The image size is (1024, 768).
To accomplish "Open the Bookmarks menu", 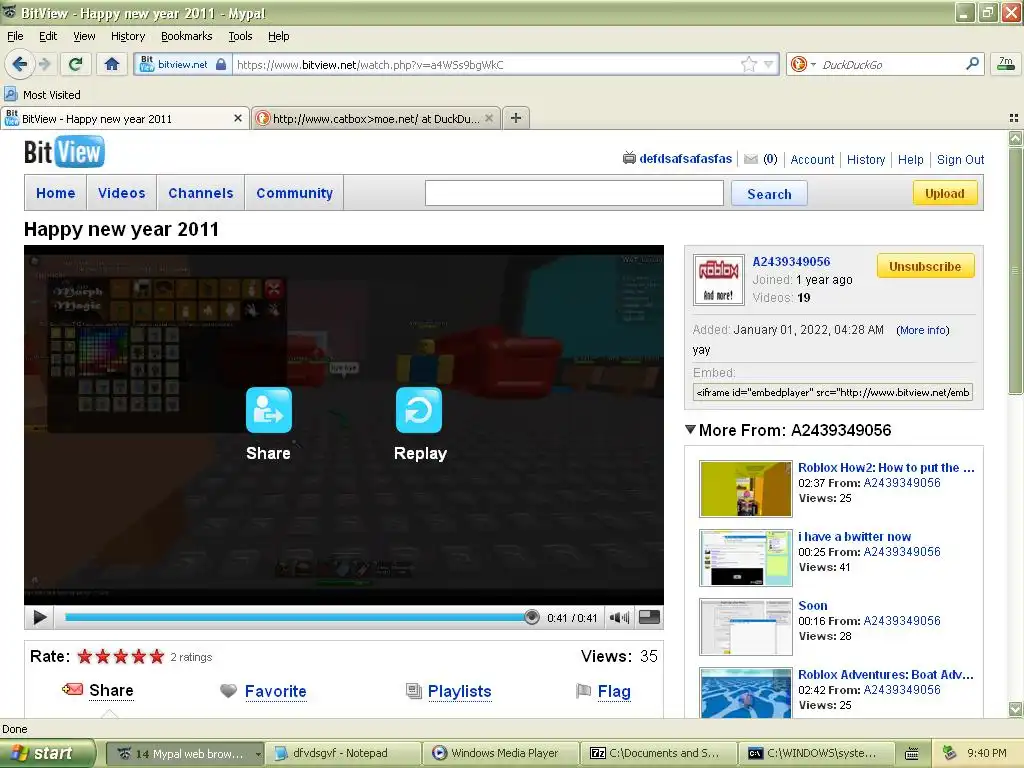I will coord(187,36).
